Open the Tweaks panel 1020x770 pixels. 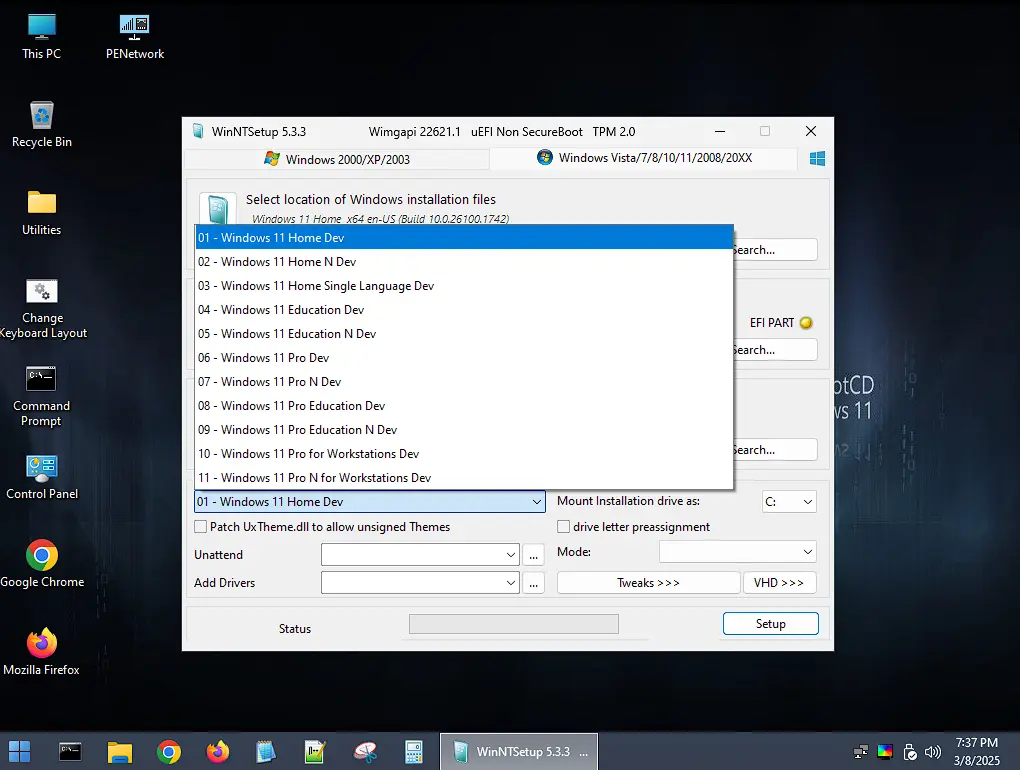648,582
